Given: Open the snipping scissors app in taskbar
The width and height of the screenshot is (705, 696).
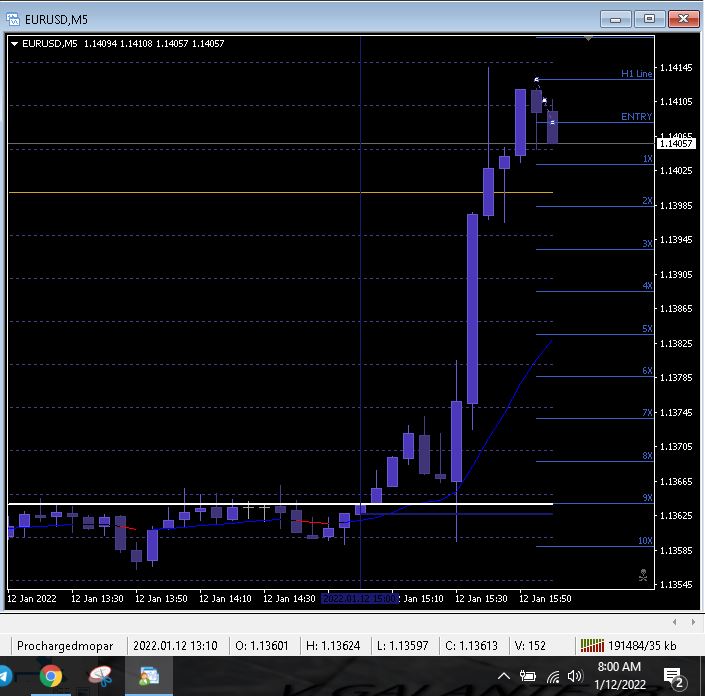Looking at the screenshot, I should coord(100,676).
